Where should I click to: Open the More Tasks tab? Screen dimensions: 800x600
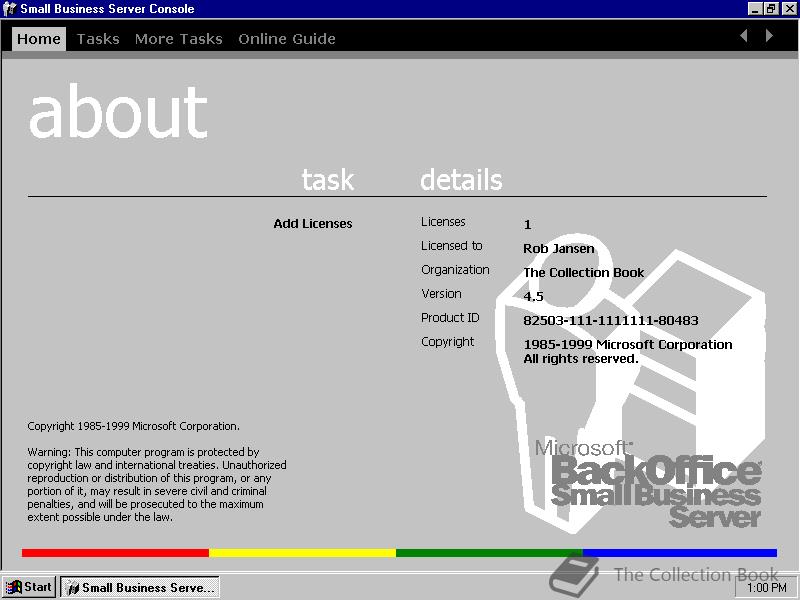(179, 39)
